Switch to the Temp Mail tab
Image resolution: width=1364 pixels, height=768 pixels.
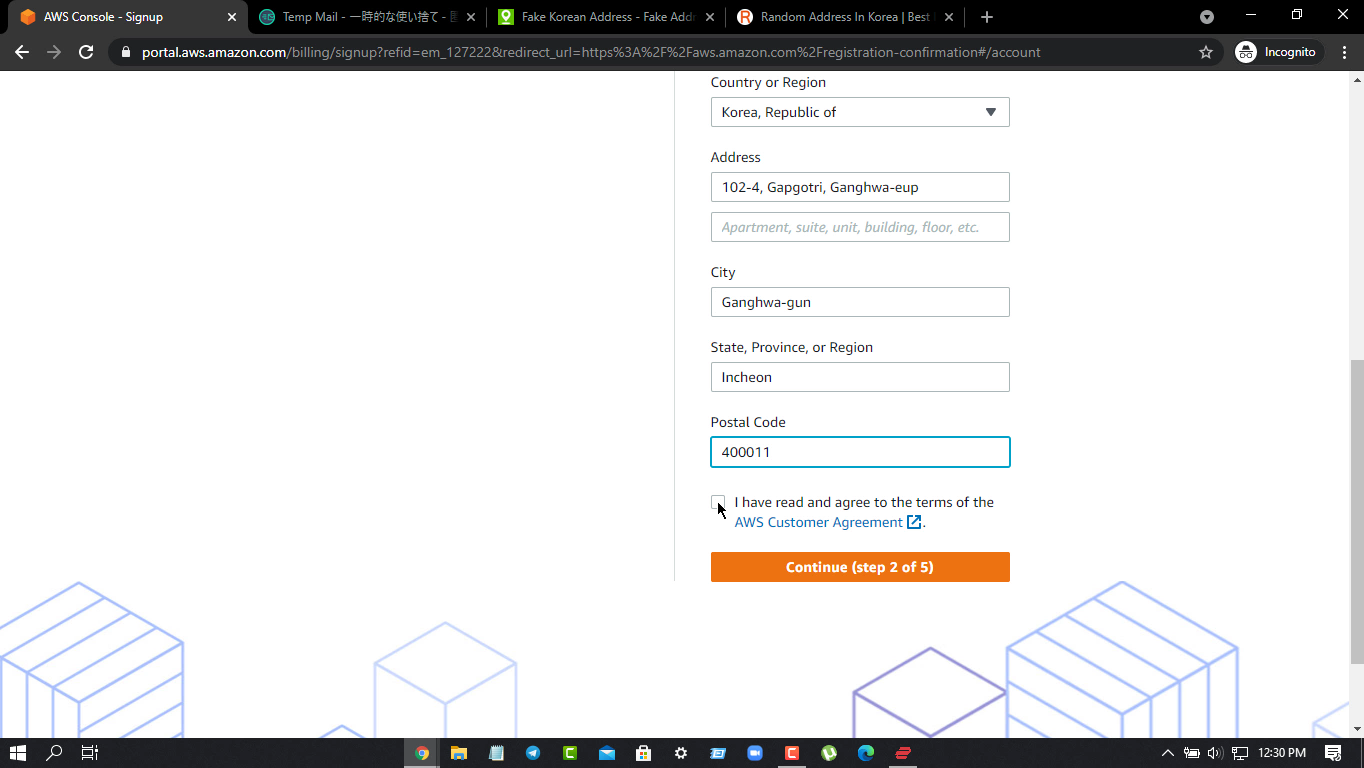coord(360,17)
